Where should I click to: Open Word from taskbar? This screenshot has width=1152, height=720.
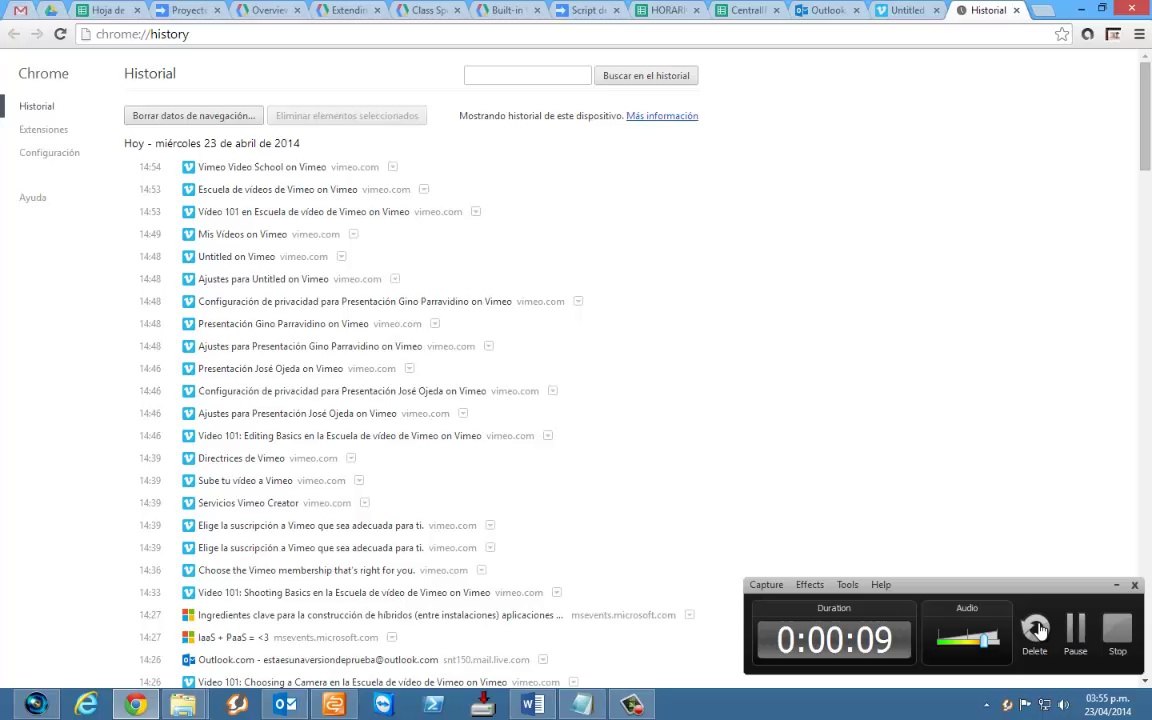pyautogui.click(x=533, y=705)
